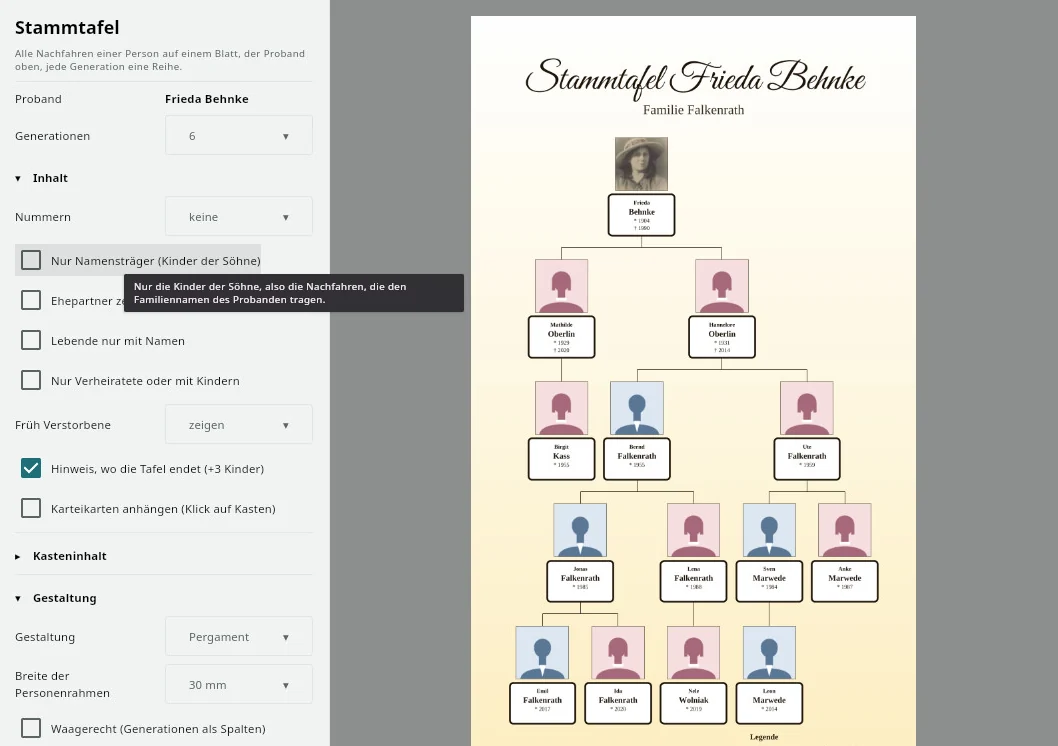Select the Hannelore Oberlin name box
1058x746 pixels.
click(x=721, y=337)
